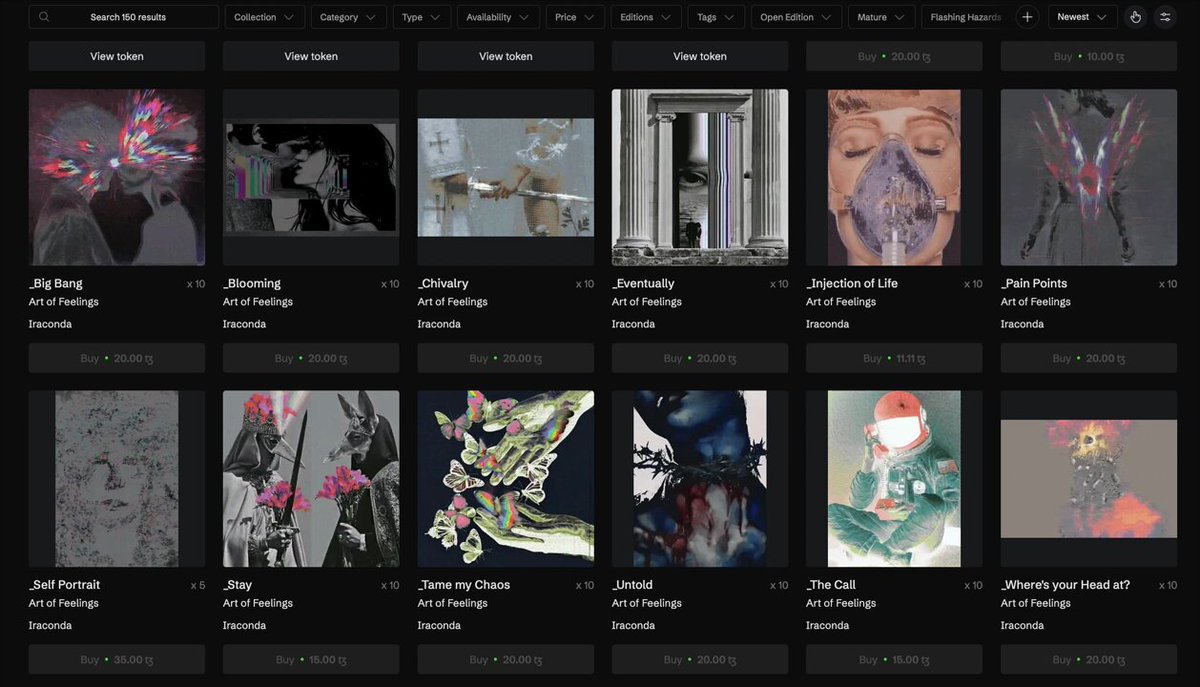Open the Mature filter dropdown
1200x687 pixels.
click(x=881, y=17)
